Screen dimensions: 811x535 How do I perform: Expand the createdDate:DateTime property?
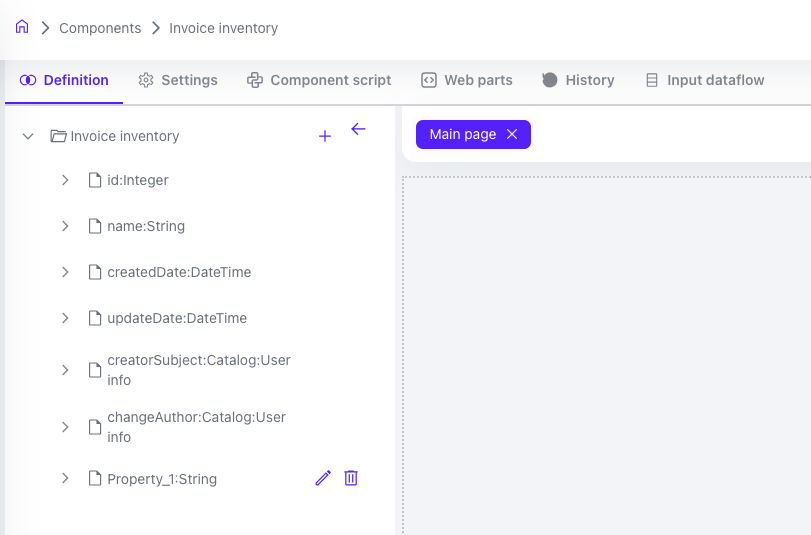(65, 272)
